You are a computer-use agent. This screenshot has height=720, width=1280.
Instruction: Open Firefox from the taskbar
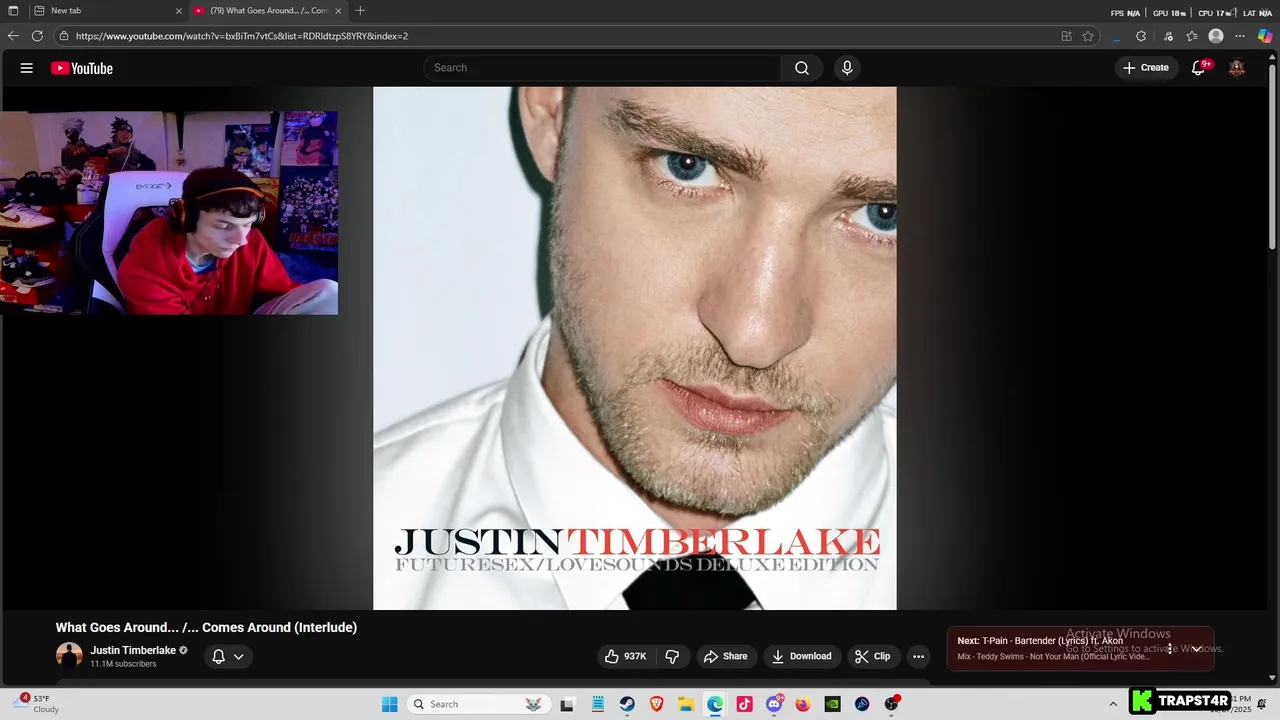803,704
